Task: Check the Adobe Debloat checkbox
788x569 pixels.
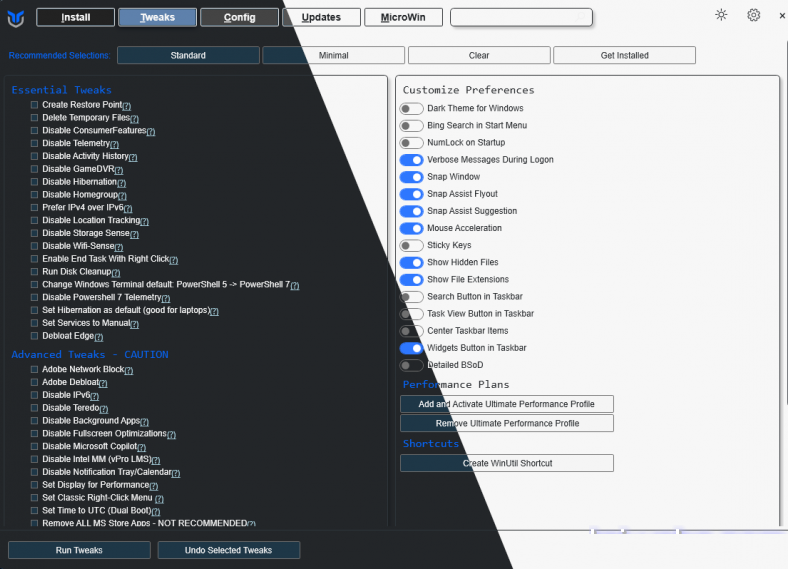Action: [34, 382]
